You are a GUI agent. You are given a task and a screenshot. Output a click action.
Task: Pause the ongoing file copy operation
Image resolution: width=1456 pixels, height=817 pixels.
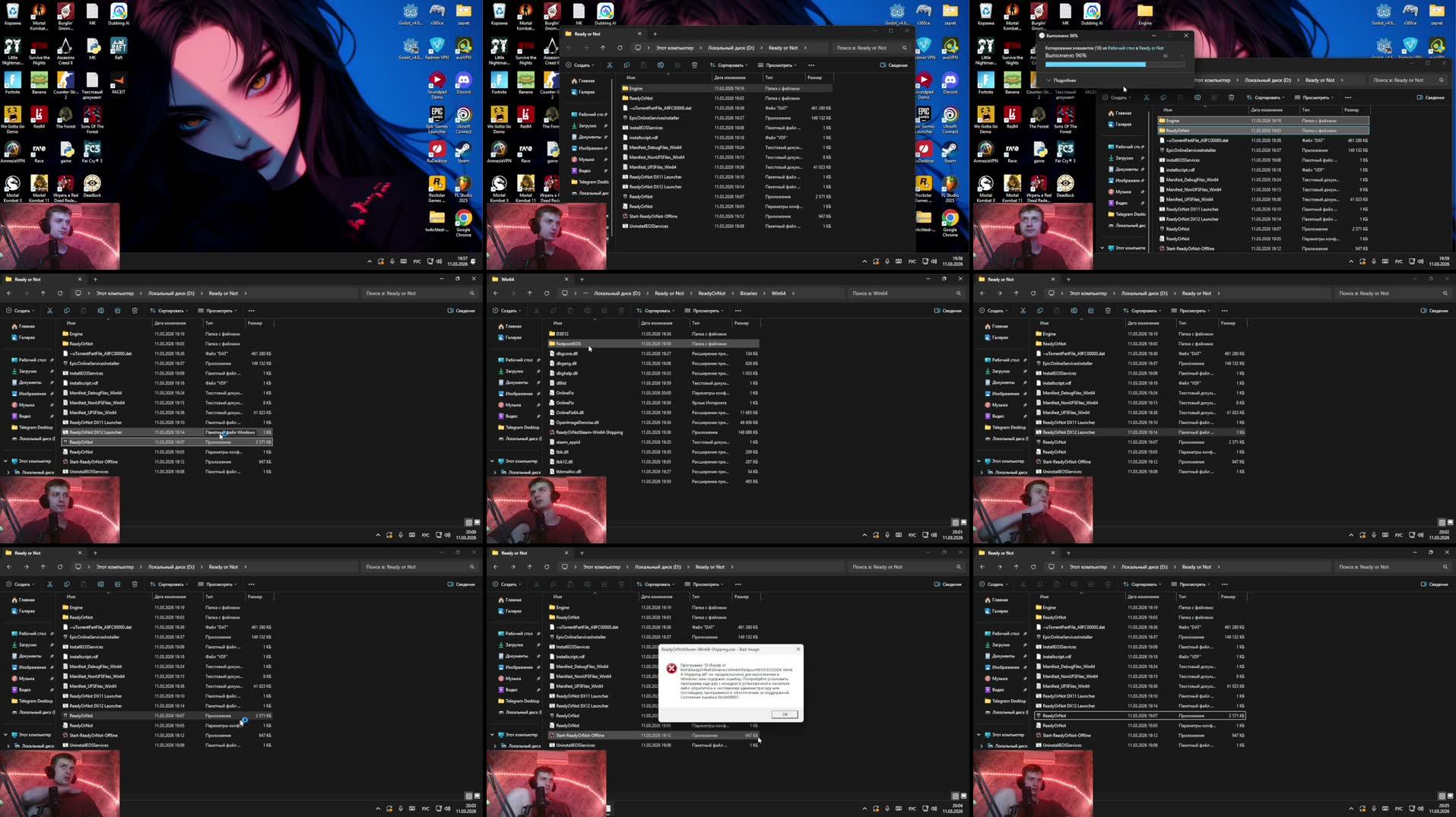pos(1165,55)
